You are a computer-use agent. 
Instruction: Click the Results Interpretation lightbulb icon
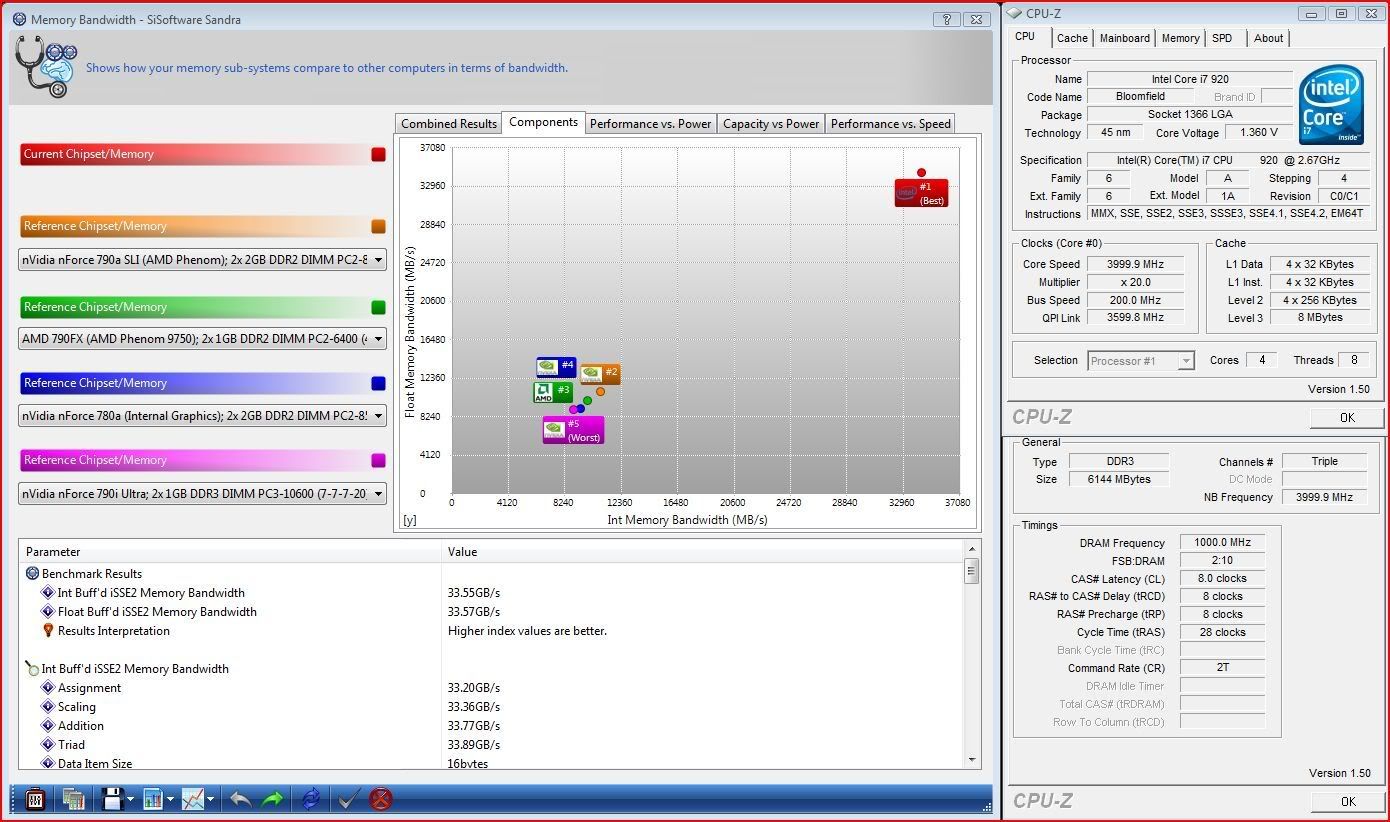click(47, 631)
